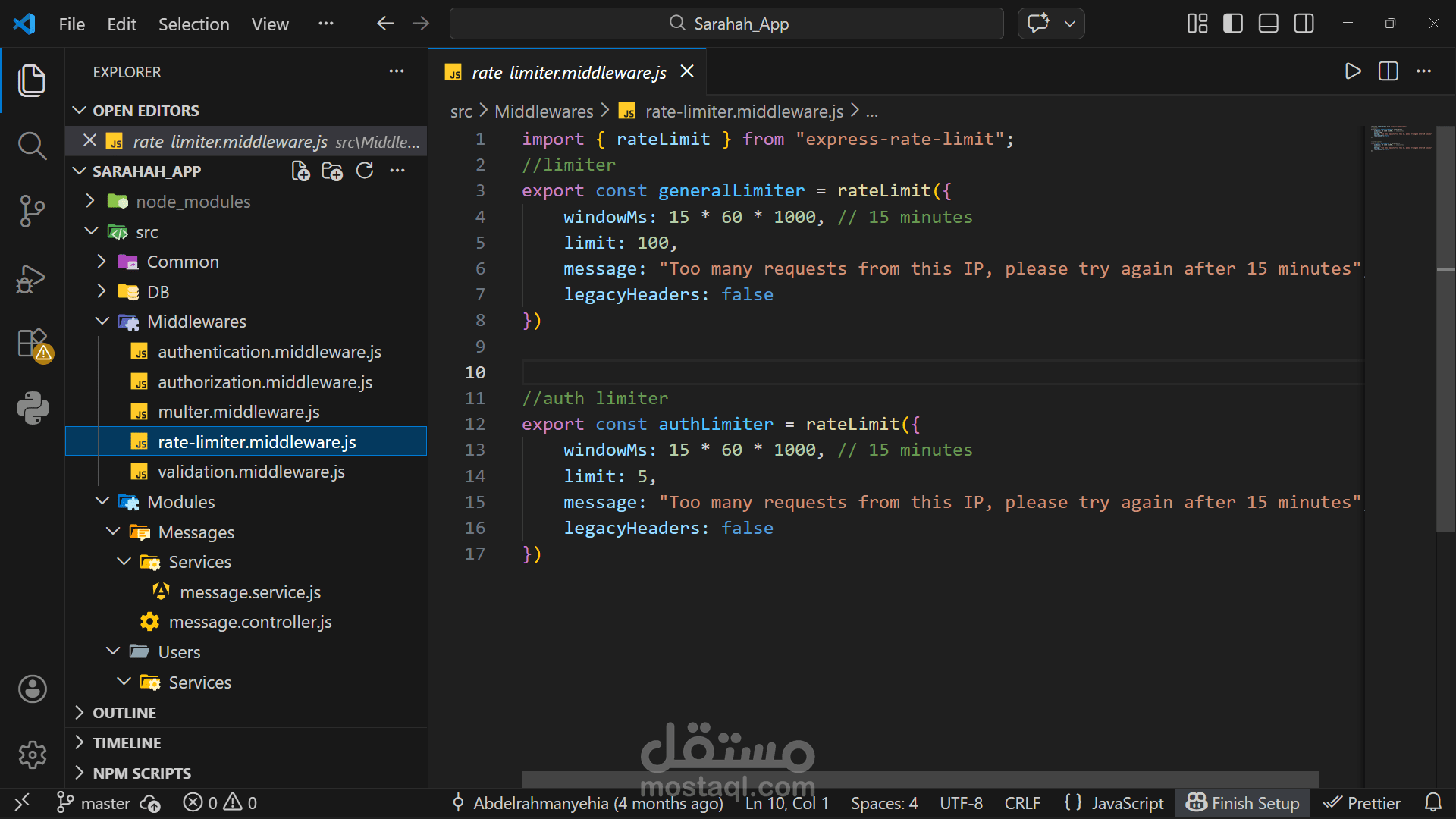Open the Search view in activity bar
Screen dimensions: 1456x819
click(32, 146)
